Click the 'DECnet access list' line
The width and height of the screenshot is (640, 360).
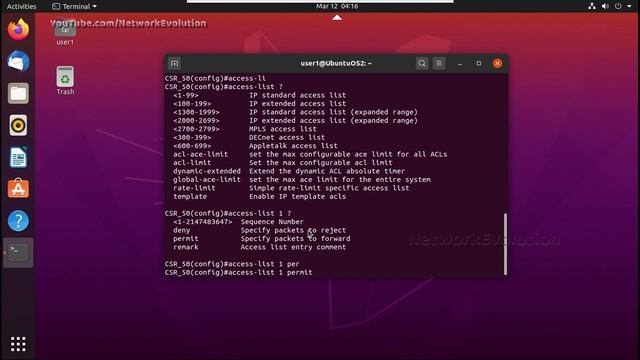click(249, 138)
